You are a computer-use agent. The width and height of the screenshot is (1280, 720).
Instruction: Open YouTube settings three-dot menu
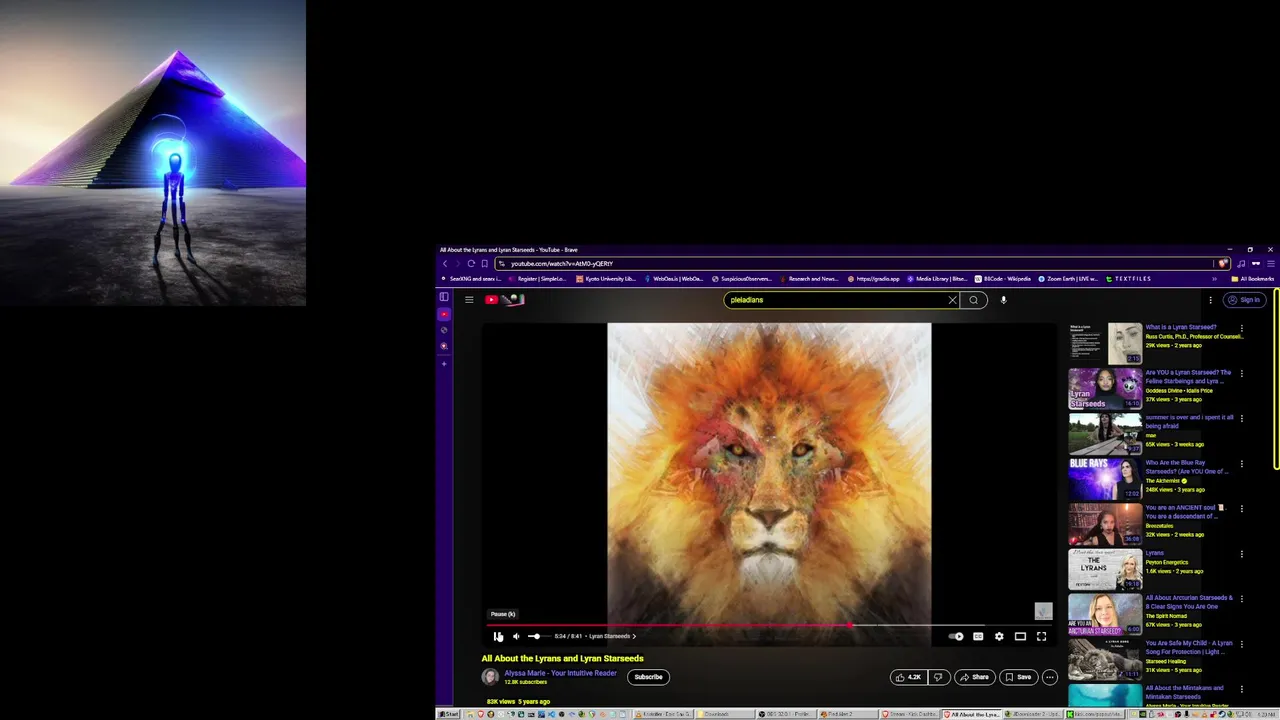pos(1210,300)
